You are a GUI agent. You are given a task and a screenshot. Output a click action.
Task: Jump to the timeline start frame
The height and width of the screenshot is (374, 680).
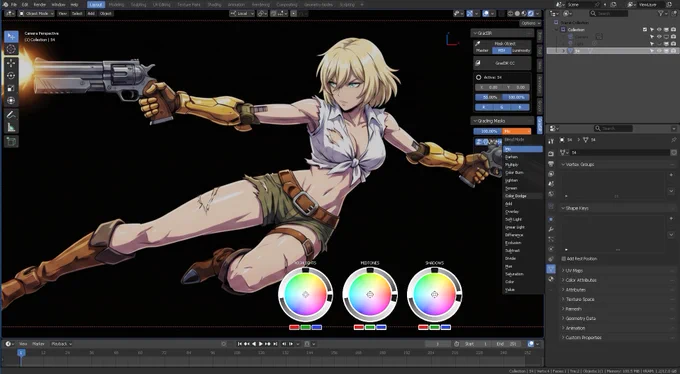click(240, 344)
